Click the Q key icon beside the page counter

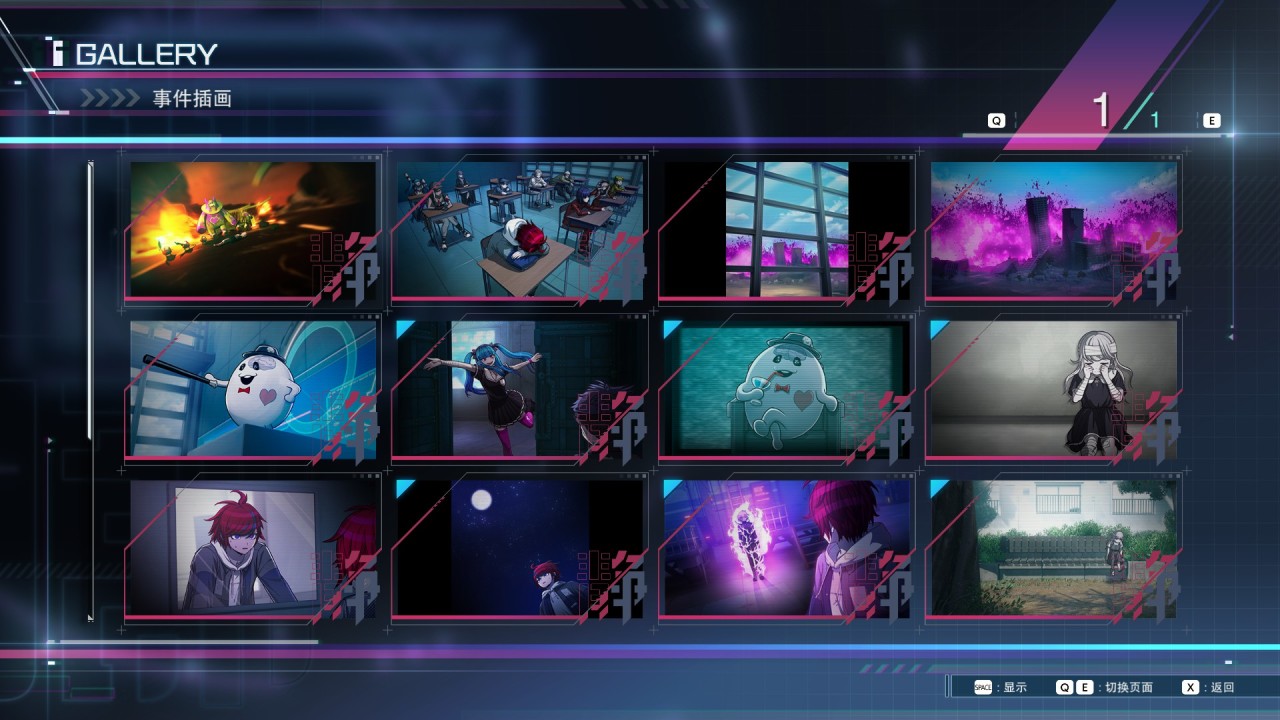[996, 121]
